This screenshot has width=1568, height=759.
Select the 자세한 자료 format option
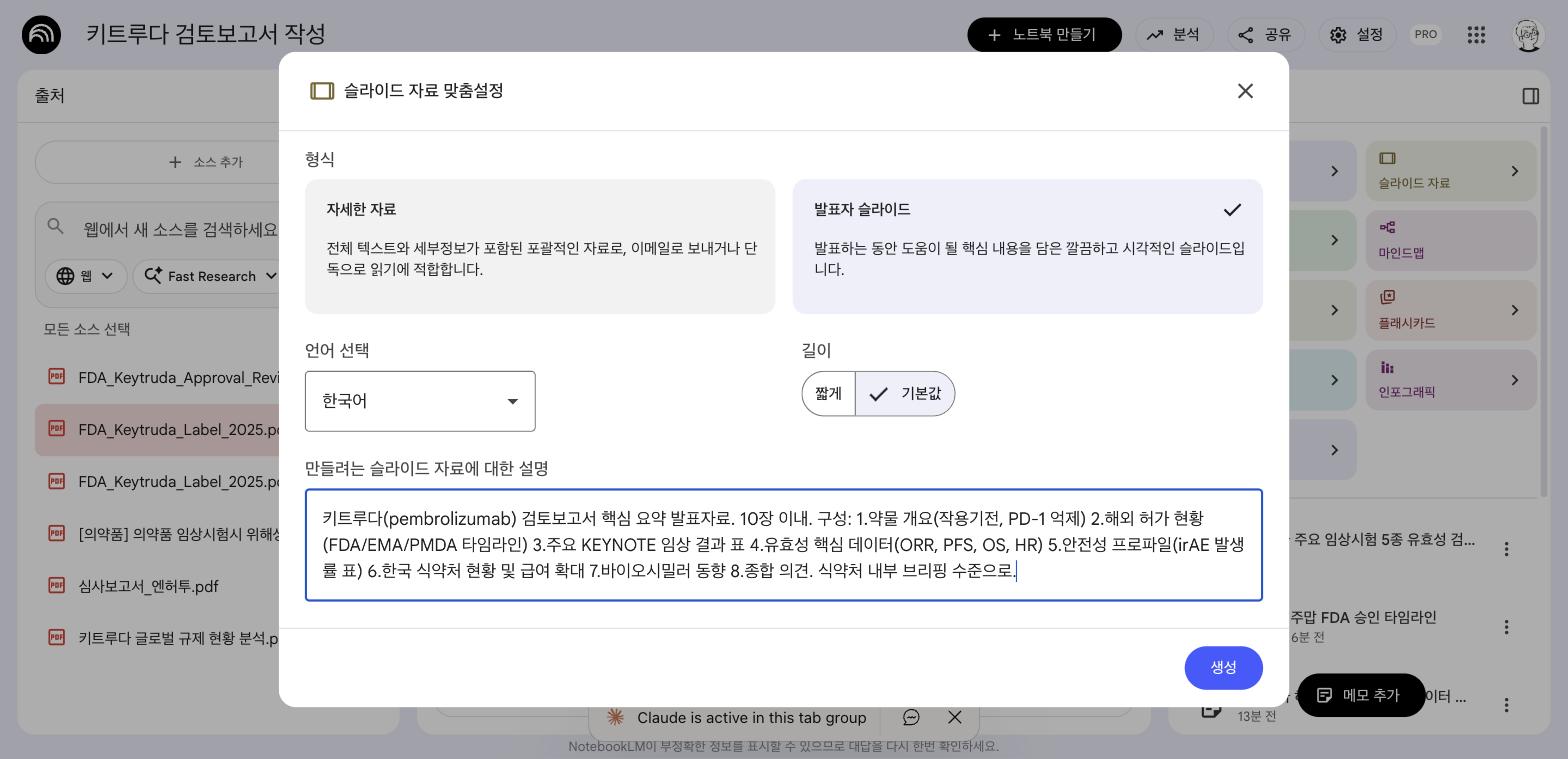tap(540, 247)
